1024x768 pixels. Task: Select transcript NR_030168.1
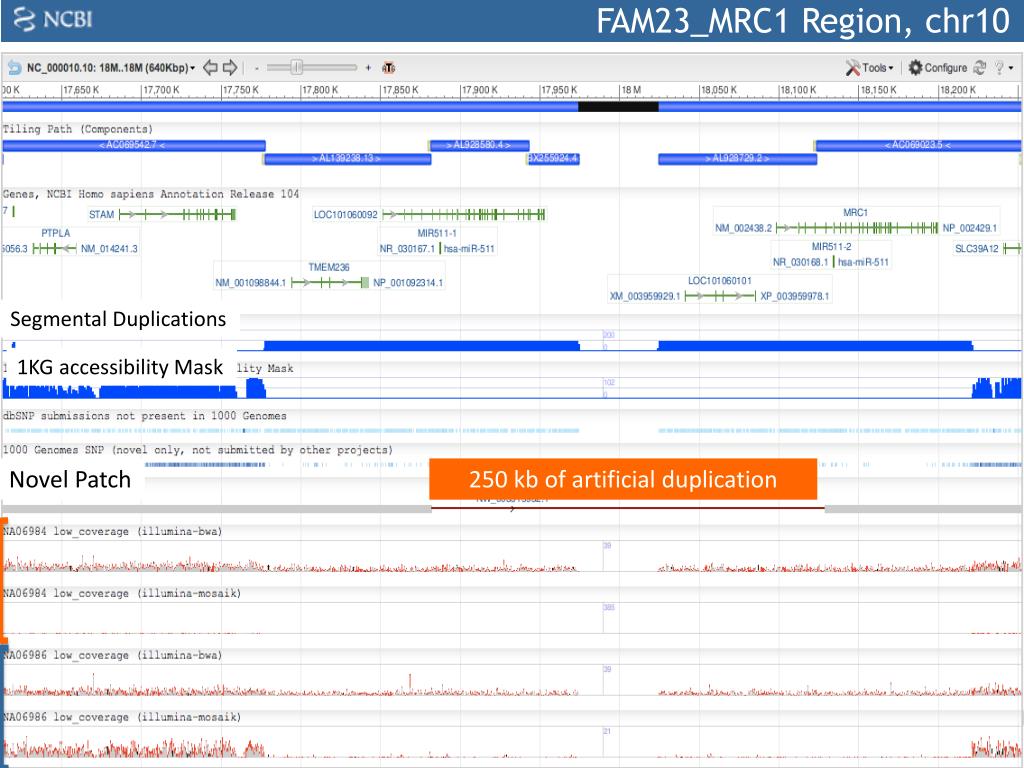click(801, 262)
